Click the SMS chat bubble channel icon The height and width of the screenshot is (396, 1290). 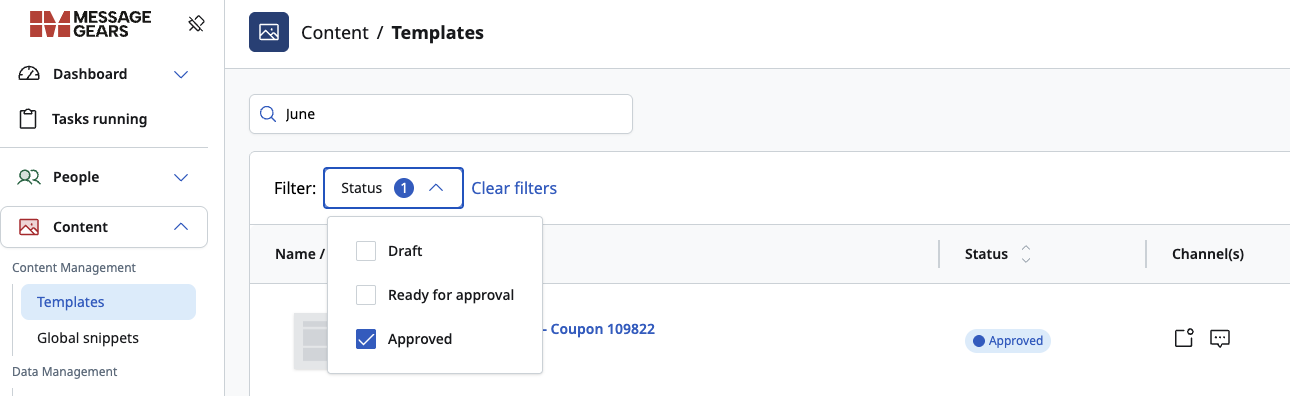(x=1219, y=338)
